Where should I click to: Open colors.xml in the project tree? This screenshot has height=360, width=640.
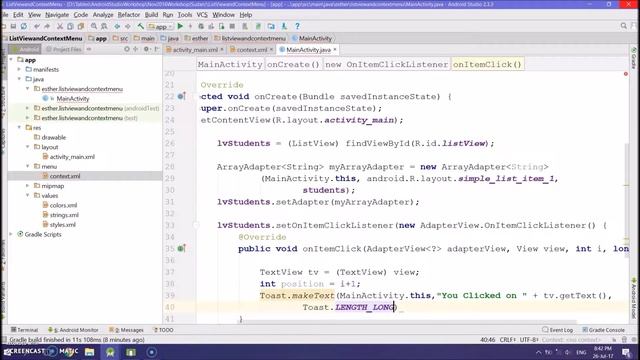63,205
